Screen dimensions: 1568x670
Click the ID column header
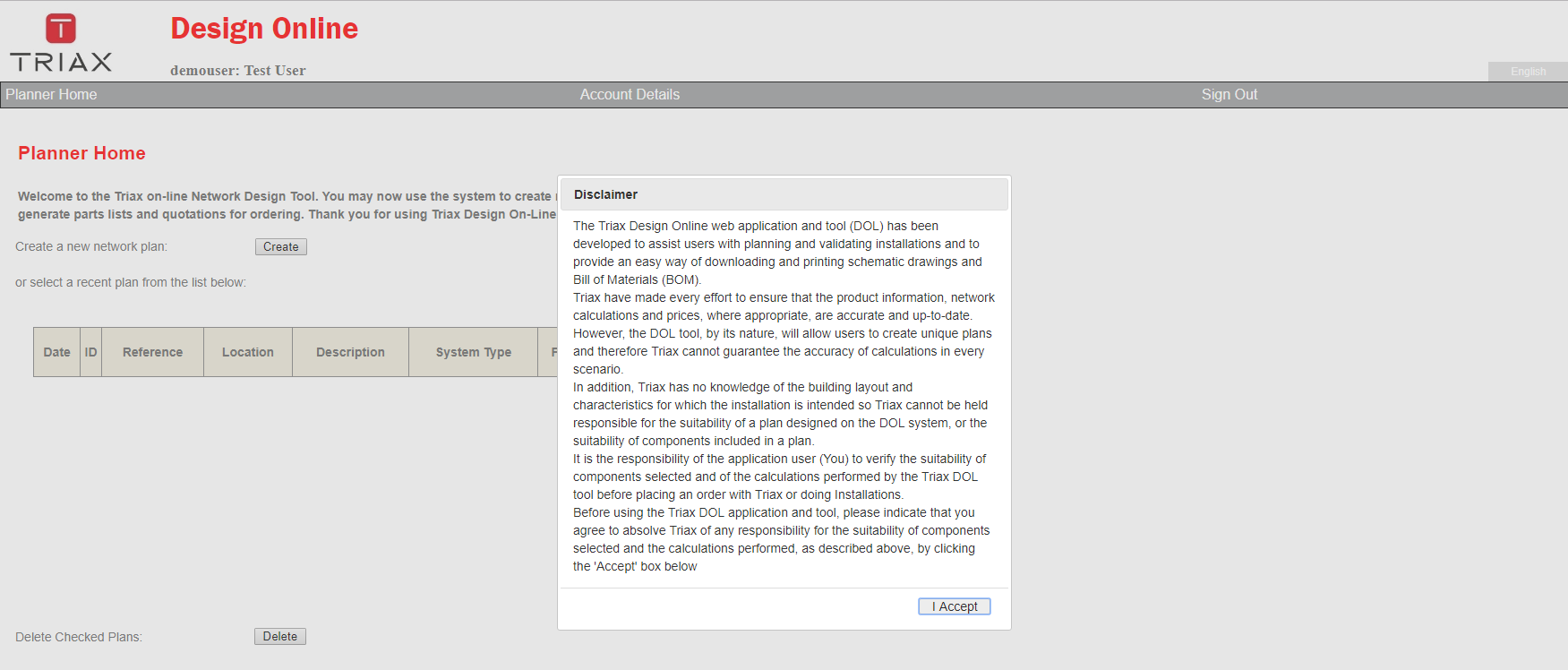click(x=91, y=352)
